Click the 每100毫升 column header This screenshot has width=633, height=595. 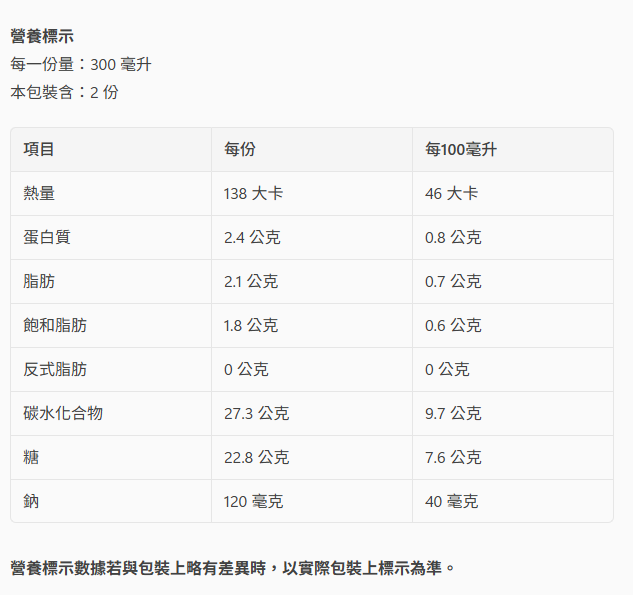(x=461, y=149)
